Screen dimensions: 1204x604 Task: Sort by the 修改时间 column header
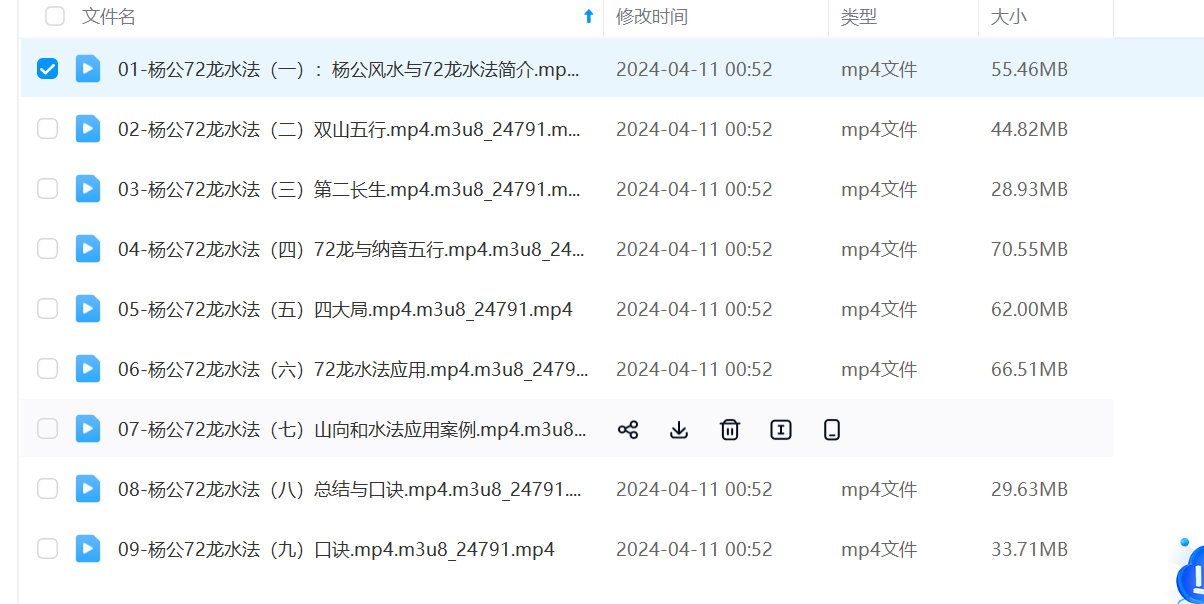(x=652, y=17)
